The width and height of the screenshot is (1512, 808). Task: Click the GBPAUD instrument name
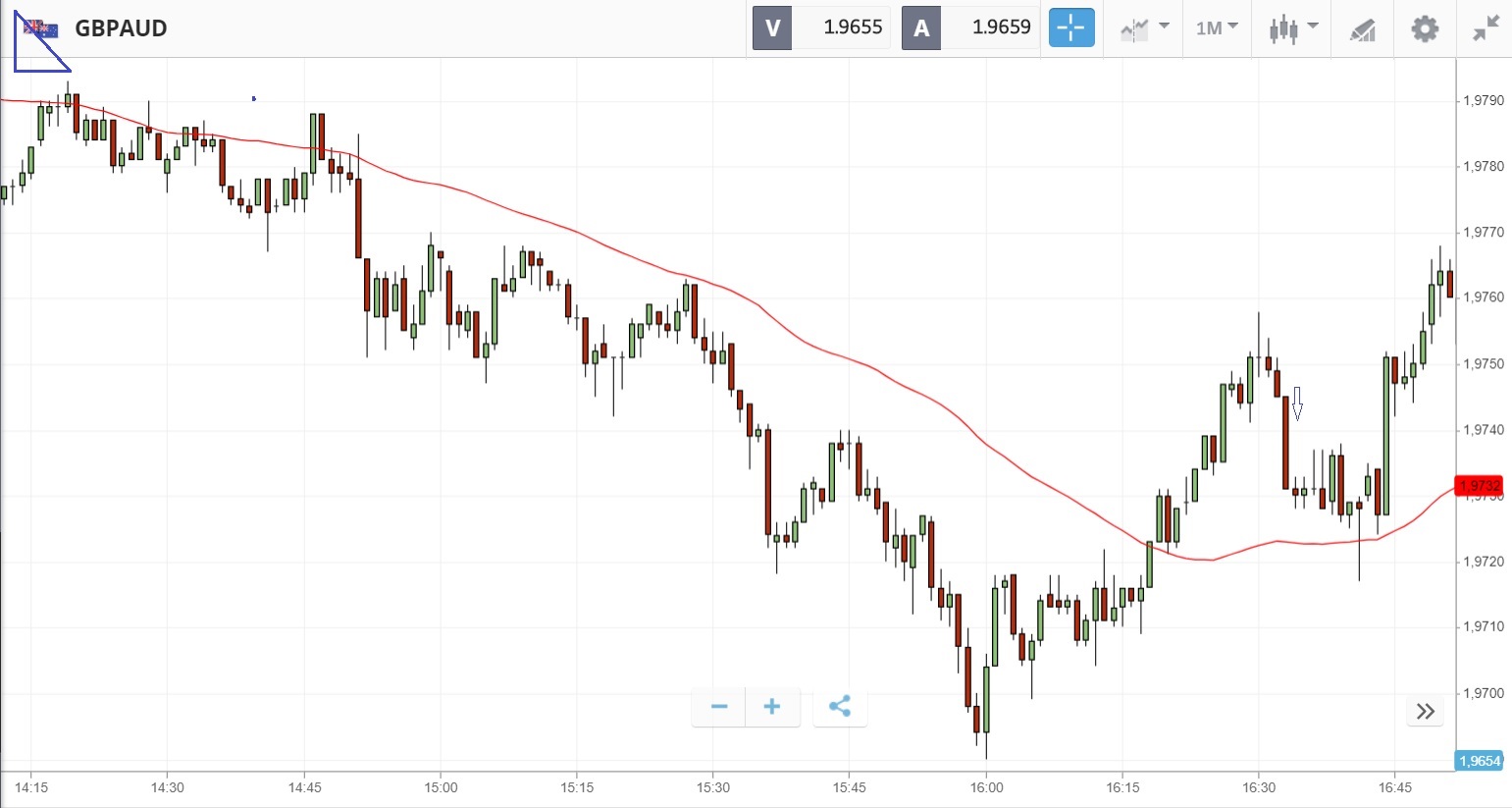point(121,28)
